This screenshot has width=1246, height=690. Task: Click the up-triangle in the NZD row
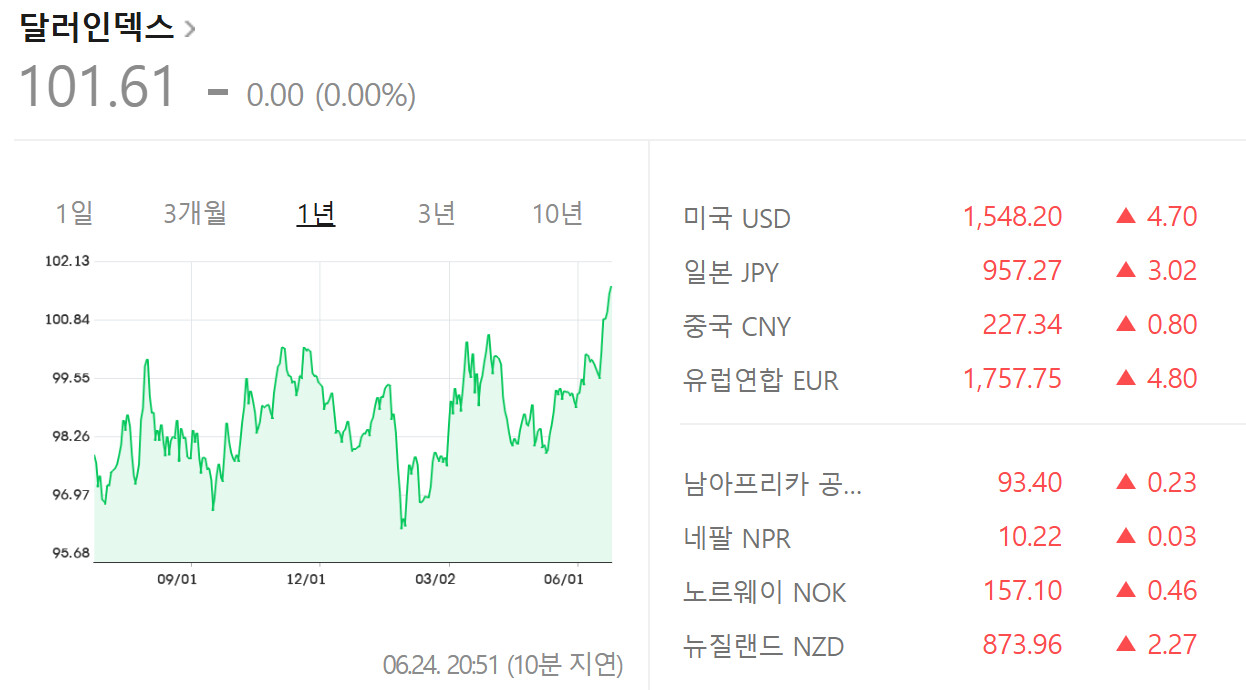coord(1126,644)
